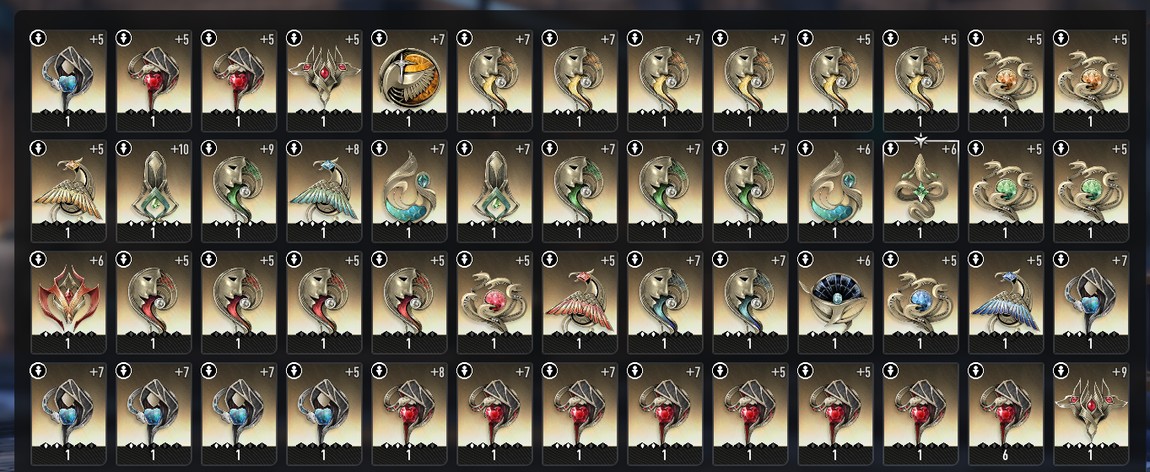Select the teal swirl ornament marked +7
The width and height of the screenshot is (1150, 472).
[409, 191]
